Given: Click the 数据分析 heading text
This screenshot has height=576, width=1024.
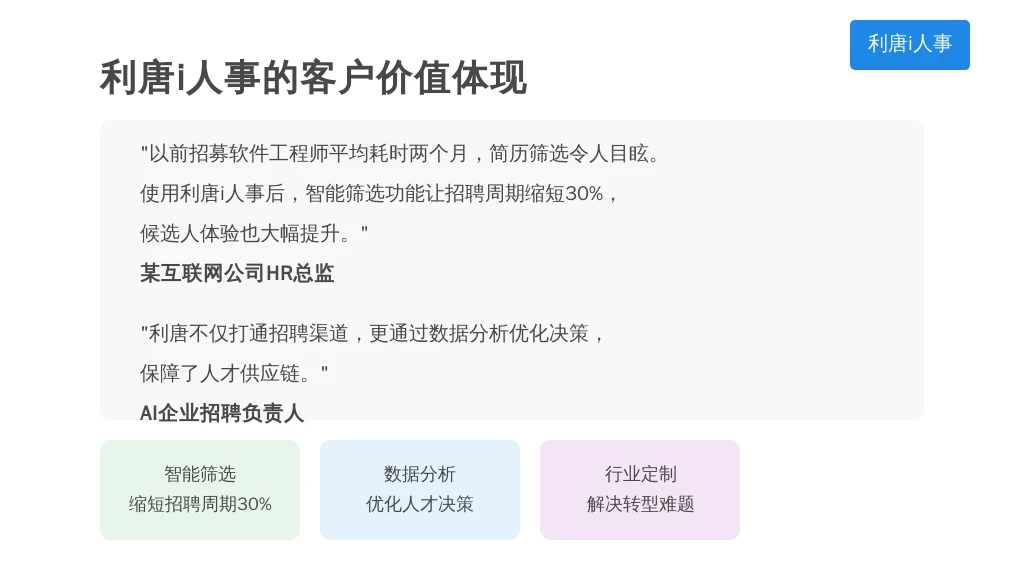Looking at the screenshot, I should click(420, 474).
